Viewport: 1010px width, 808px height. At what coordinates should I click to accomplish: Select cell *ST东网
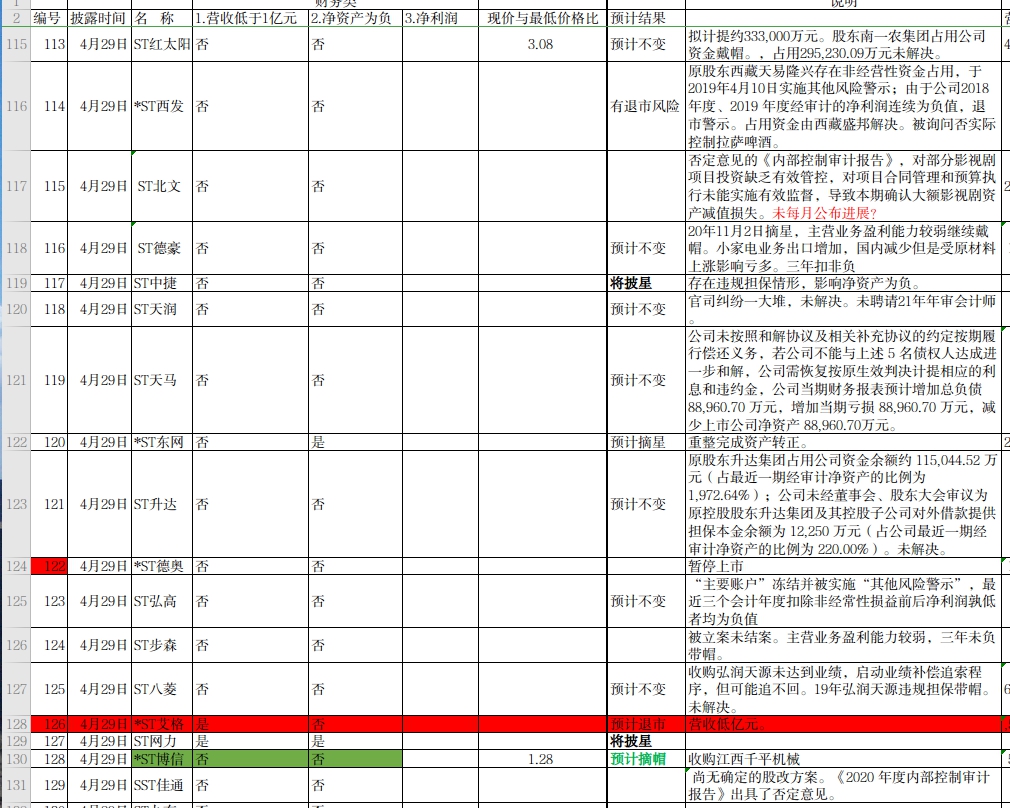162,442
